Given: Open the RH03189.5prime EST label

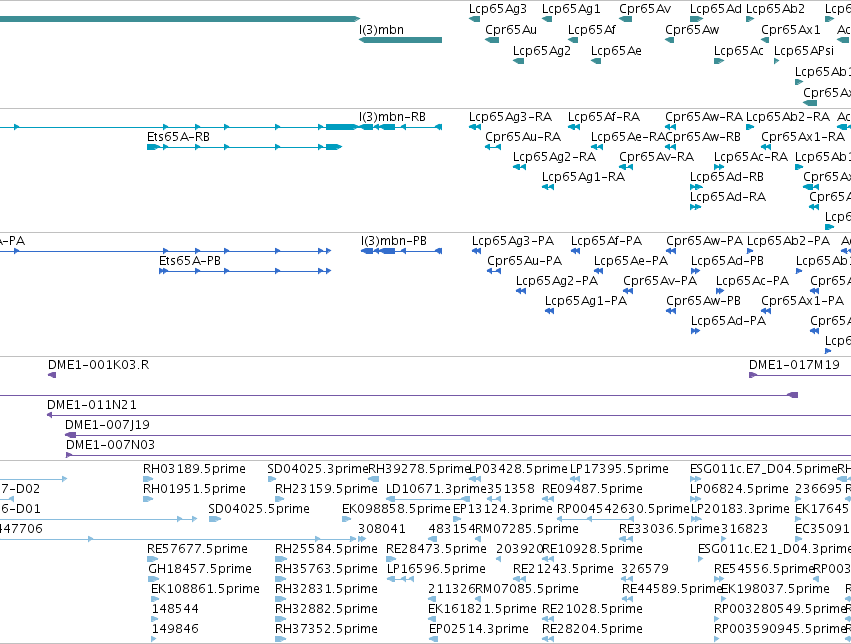Looking at the screenshot, I should (x=194, y=469).
